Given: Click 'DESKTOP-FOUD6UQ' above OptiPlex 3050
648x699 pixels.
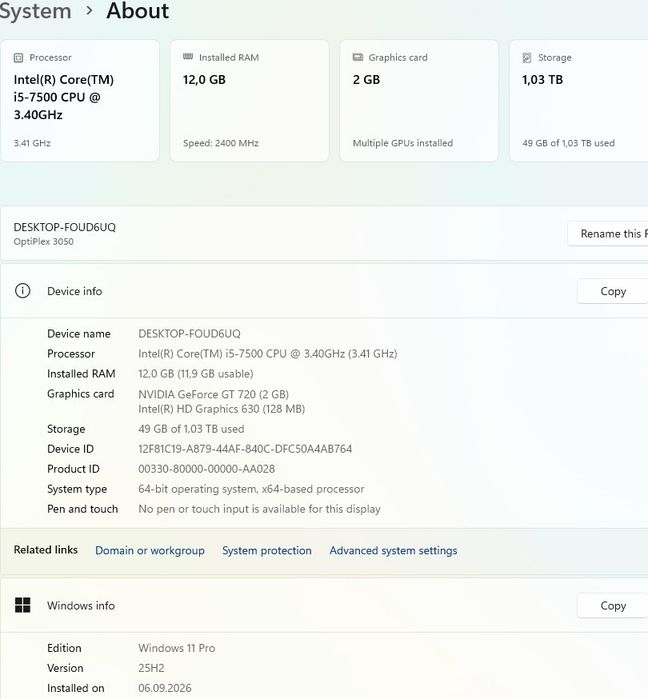Looking at the screenshot, I should coord(65,227).
